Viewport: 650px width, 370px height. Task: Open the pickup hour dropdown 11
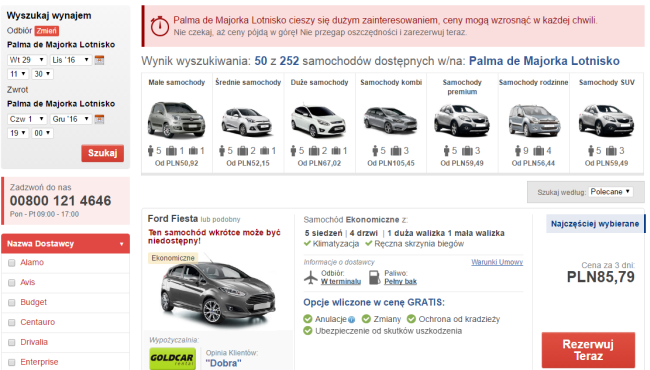(x=18, y=74)
